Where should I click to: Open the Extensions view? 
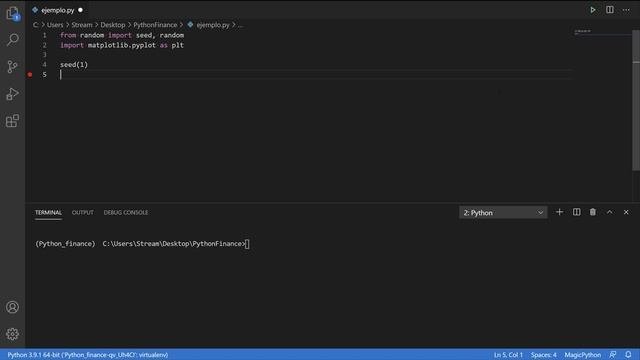click(x=13, y=121)
